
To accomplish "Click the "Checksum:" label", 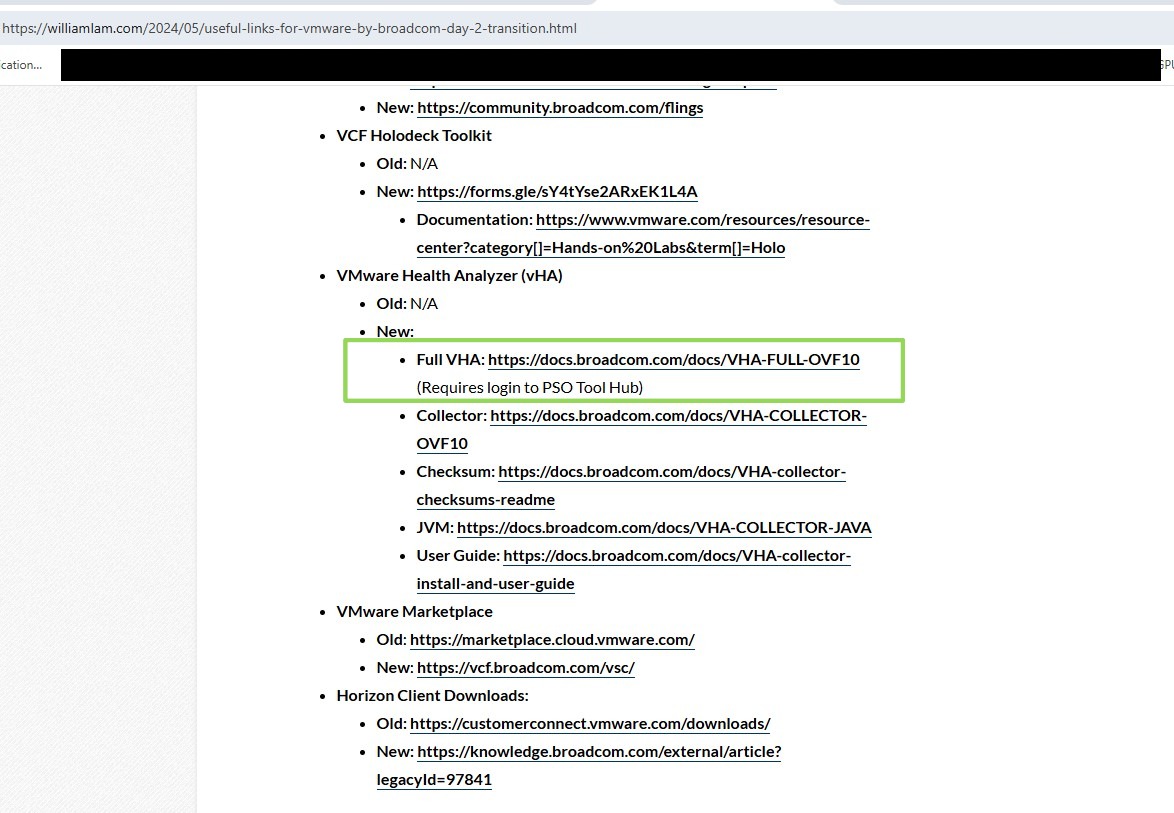I will pyautogui.click(x=456, y=472).
